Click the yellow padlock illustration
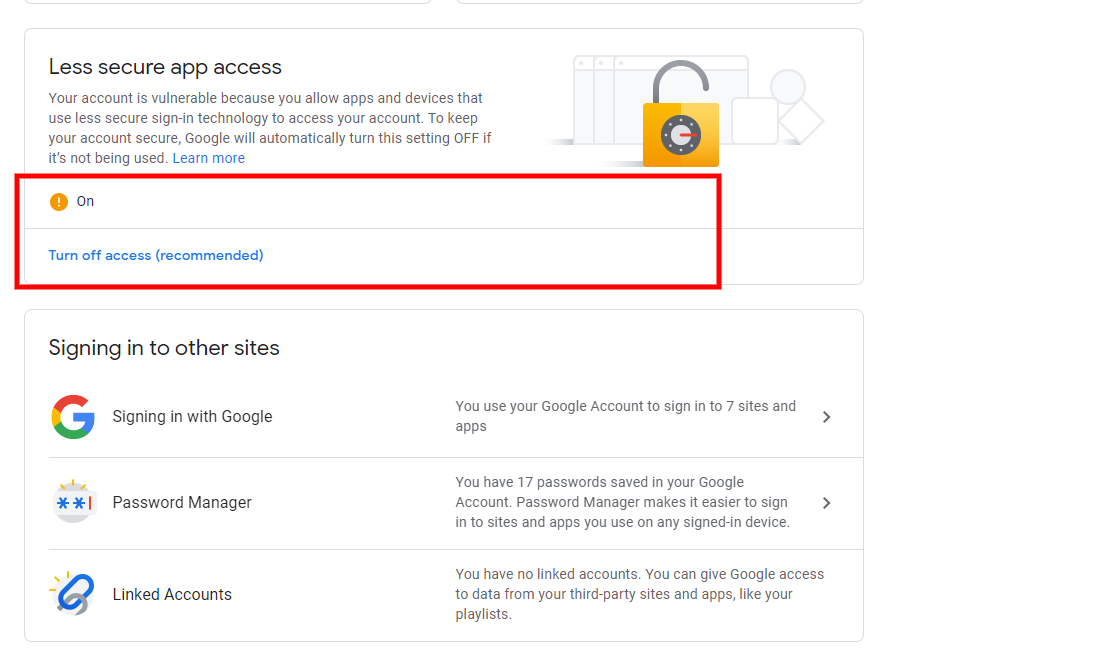 pos(681,115)
